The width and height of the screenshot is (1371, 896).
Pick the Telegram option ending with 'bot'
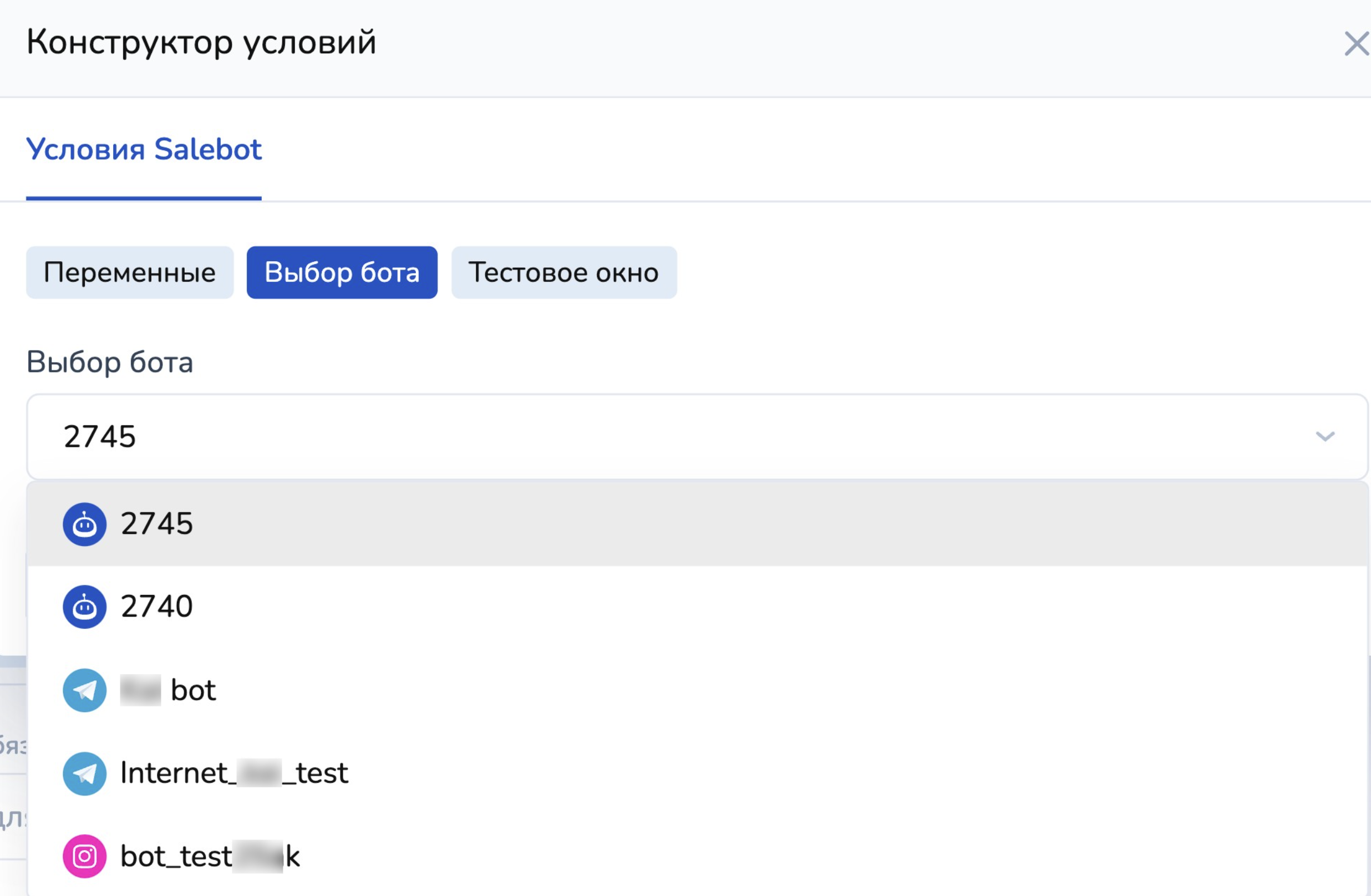point(697,690)
